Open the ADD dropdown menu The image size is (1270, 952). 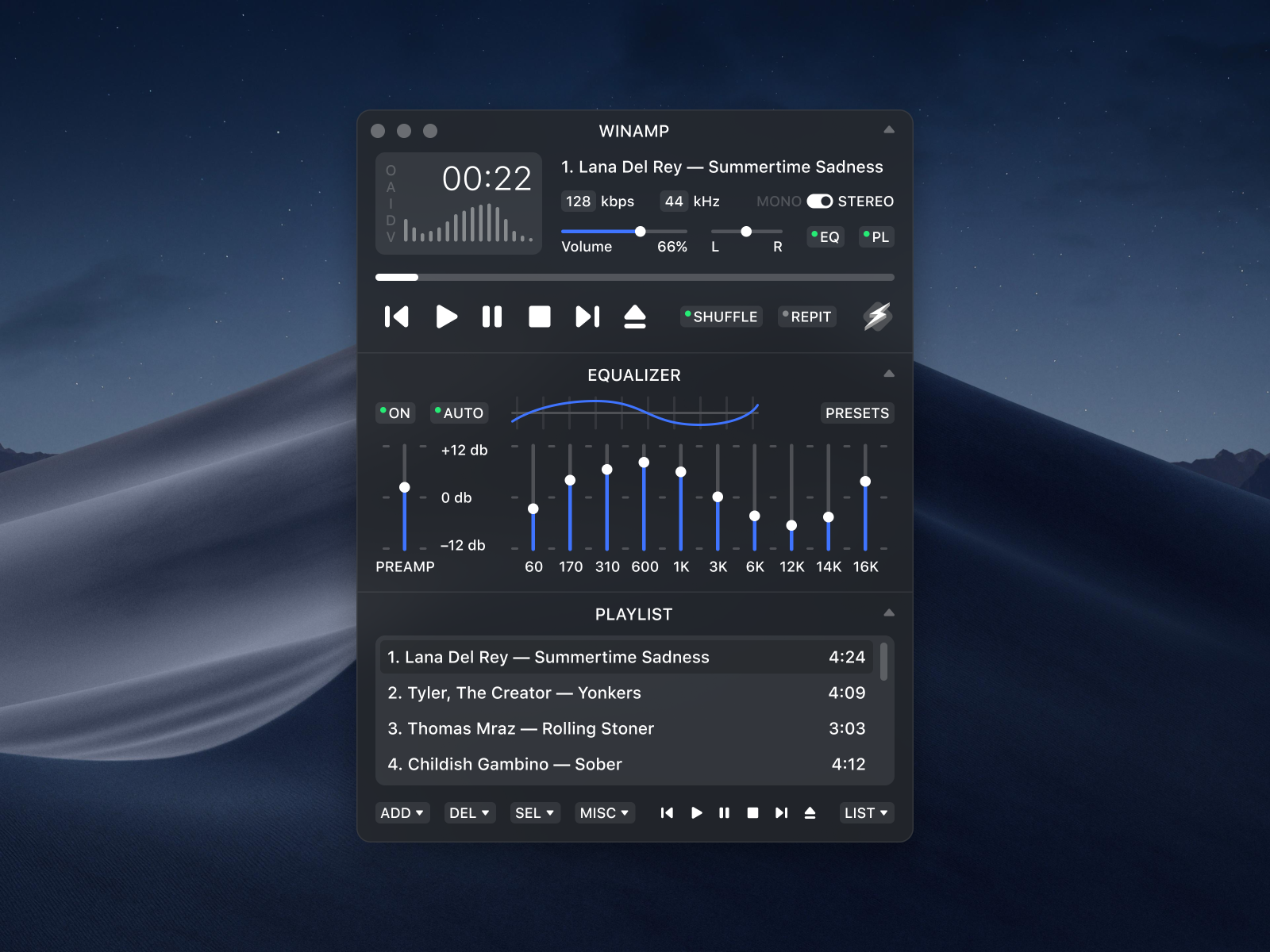coord(402,812)
